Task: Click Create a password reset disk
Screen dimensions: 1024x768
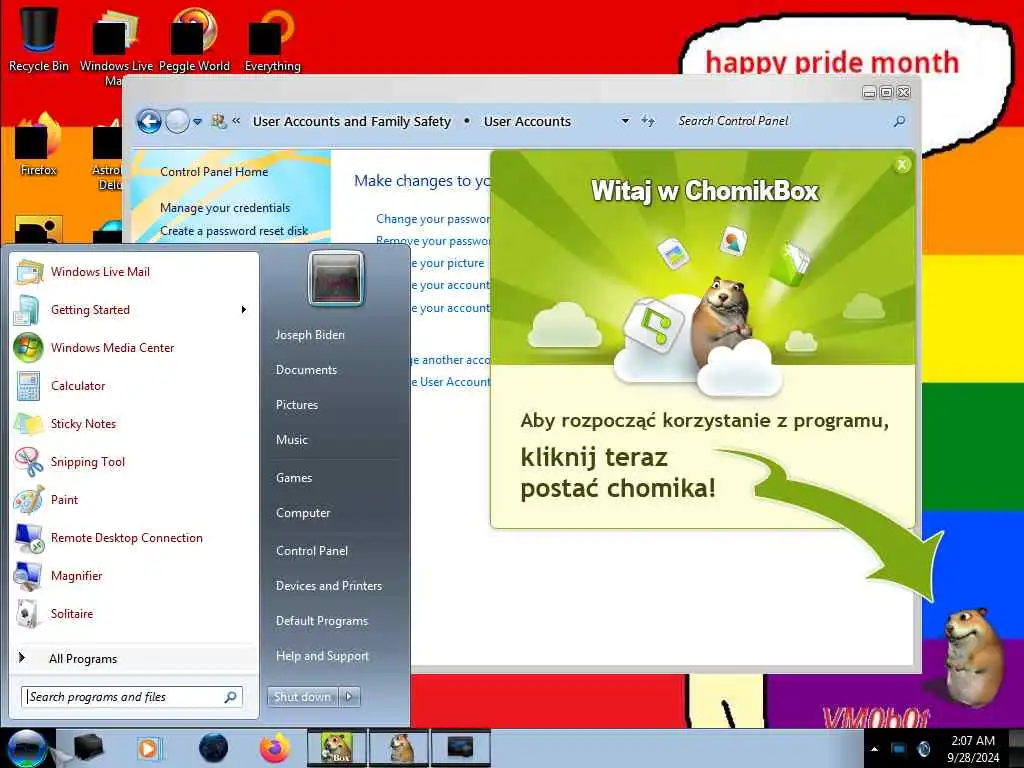Action: [234, 231]
